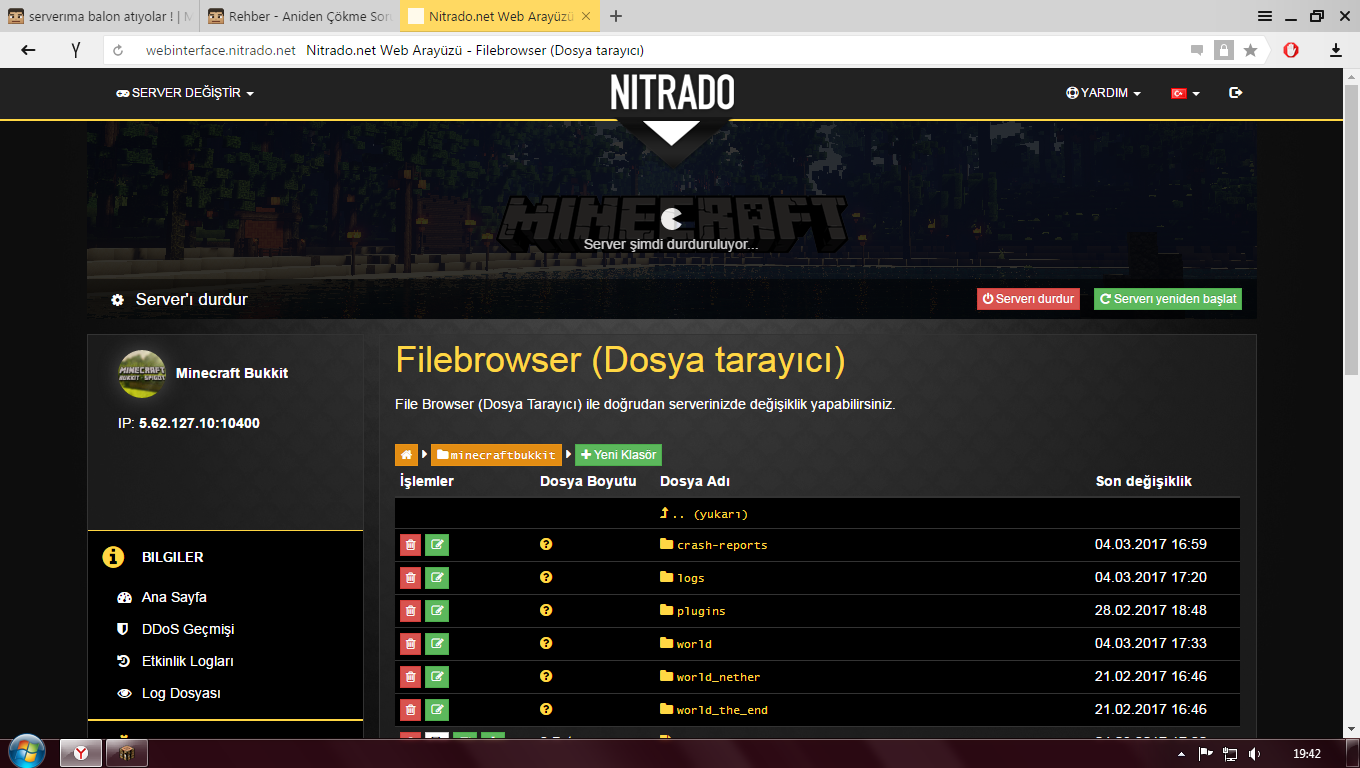Open the SERVER DEĞİŞTİR dropdown
Image resolution: width=1360 pixels, height=768 pixels.
coord(185,93)
